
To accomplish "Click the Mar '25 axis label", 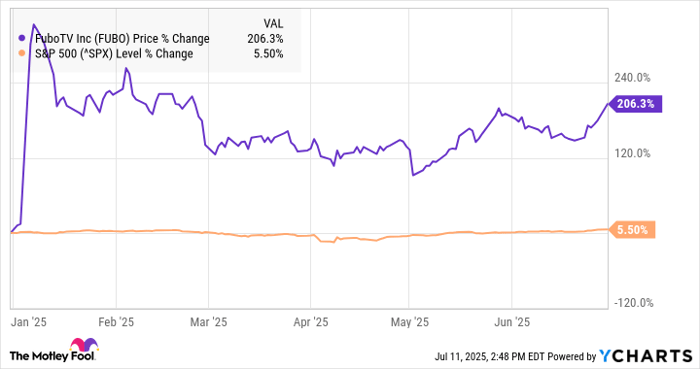I will point(208,322).
